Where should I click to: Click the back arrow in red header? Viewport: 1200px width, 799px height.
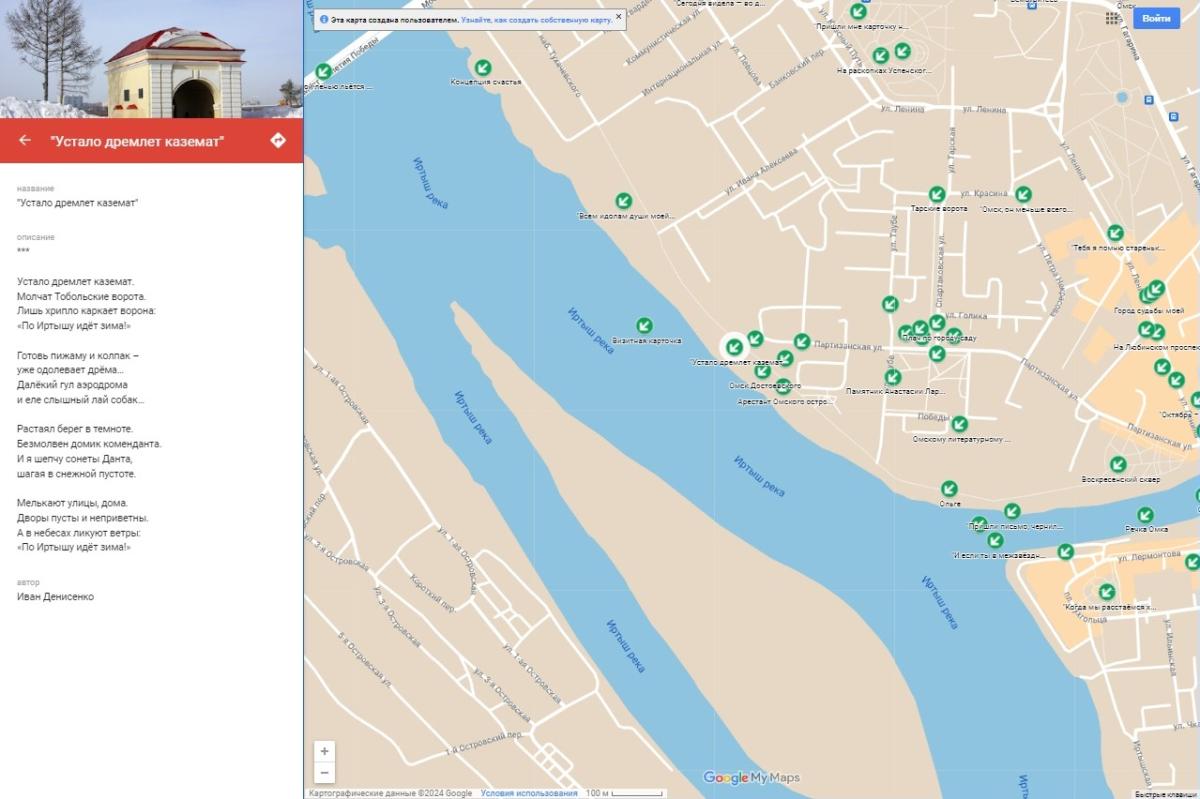[x=25, y=141]
